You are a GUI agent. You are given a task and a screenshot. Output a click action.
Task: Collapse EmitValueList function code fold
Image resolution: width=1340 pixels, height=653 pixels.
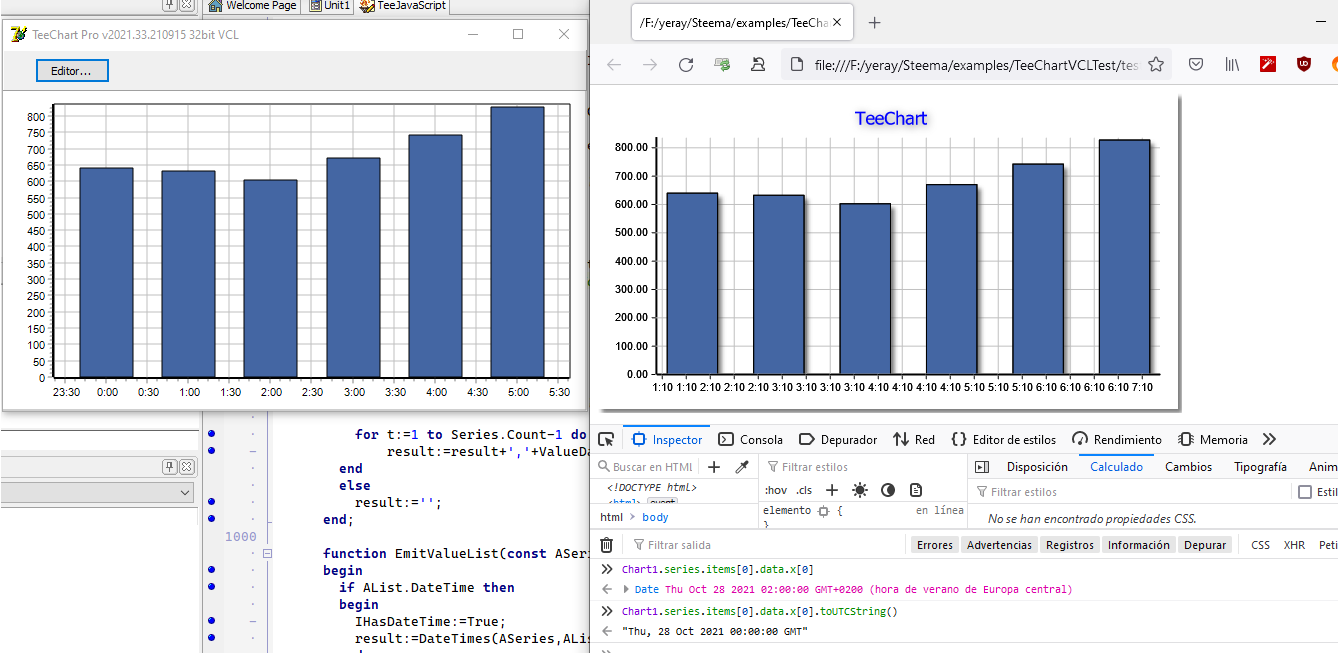(267, 553)
